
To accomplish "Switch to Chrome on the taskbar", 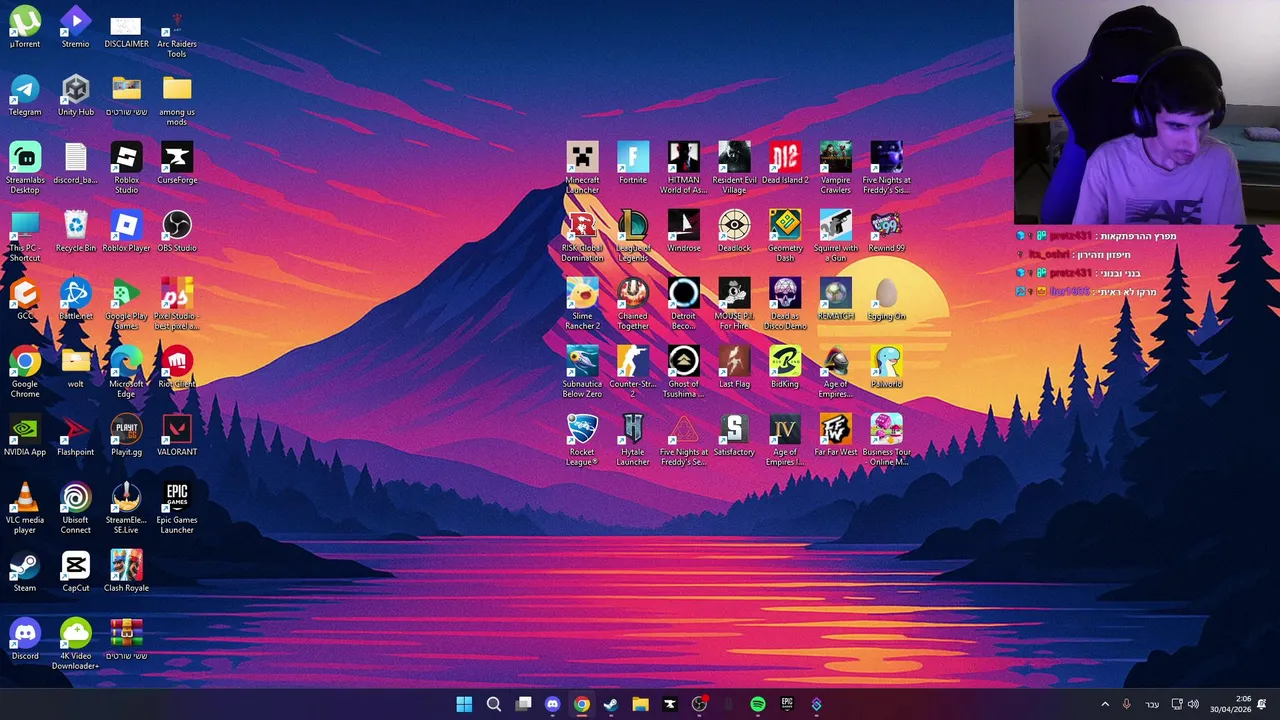I will [x=581, y=704].
